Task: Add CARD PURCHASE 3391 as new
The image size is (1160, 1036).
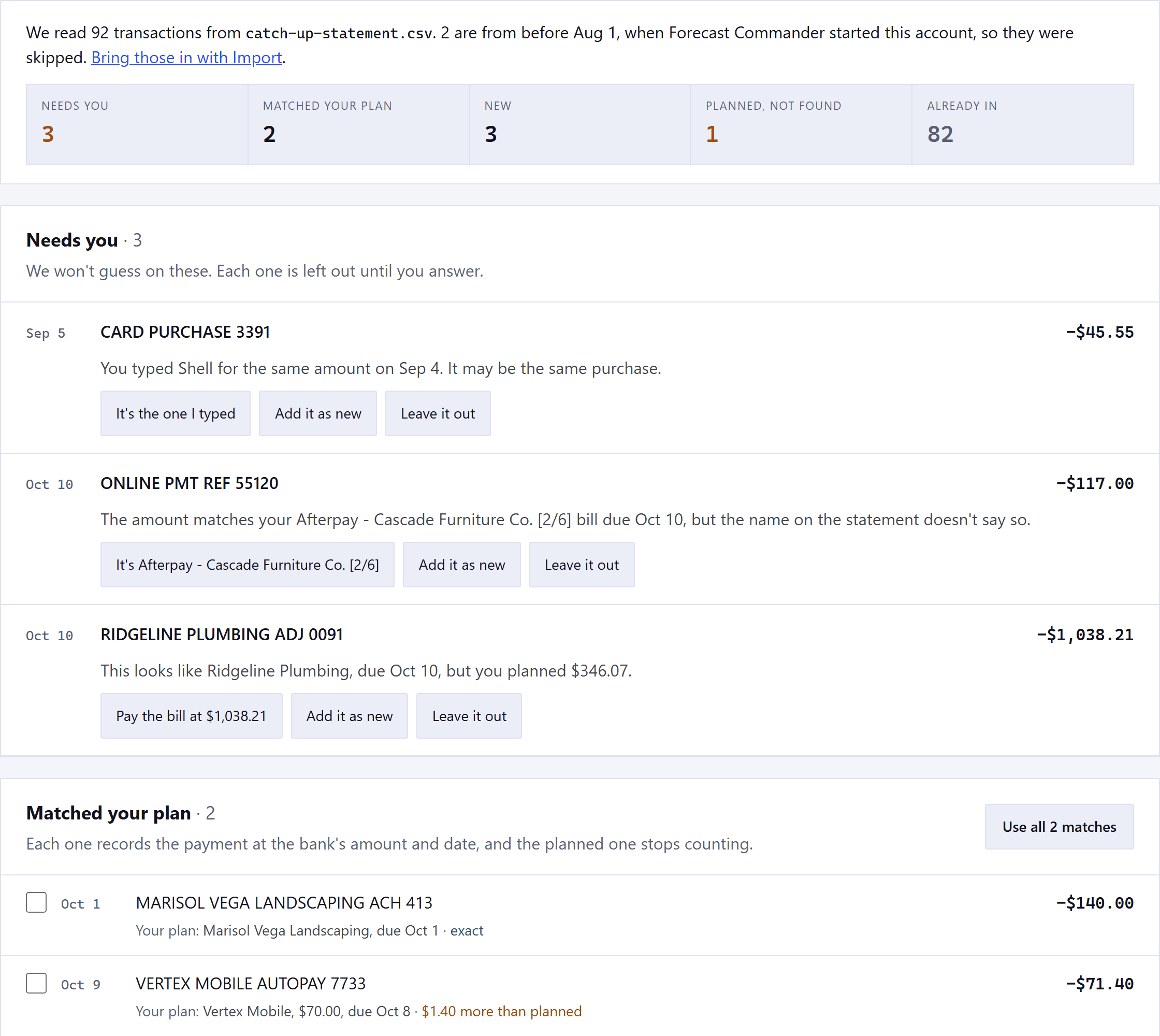Action: 318,413
